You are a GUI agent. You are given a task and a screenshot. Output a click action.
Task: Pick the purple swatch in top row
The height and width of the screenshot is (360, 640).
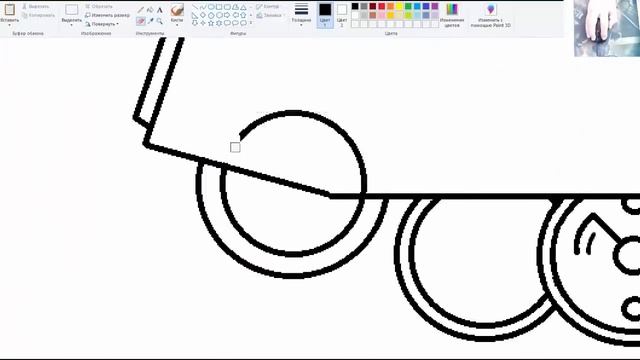435,6
